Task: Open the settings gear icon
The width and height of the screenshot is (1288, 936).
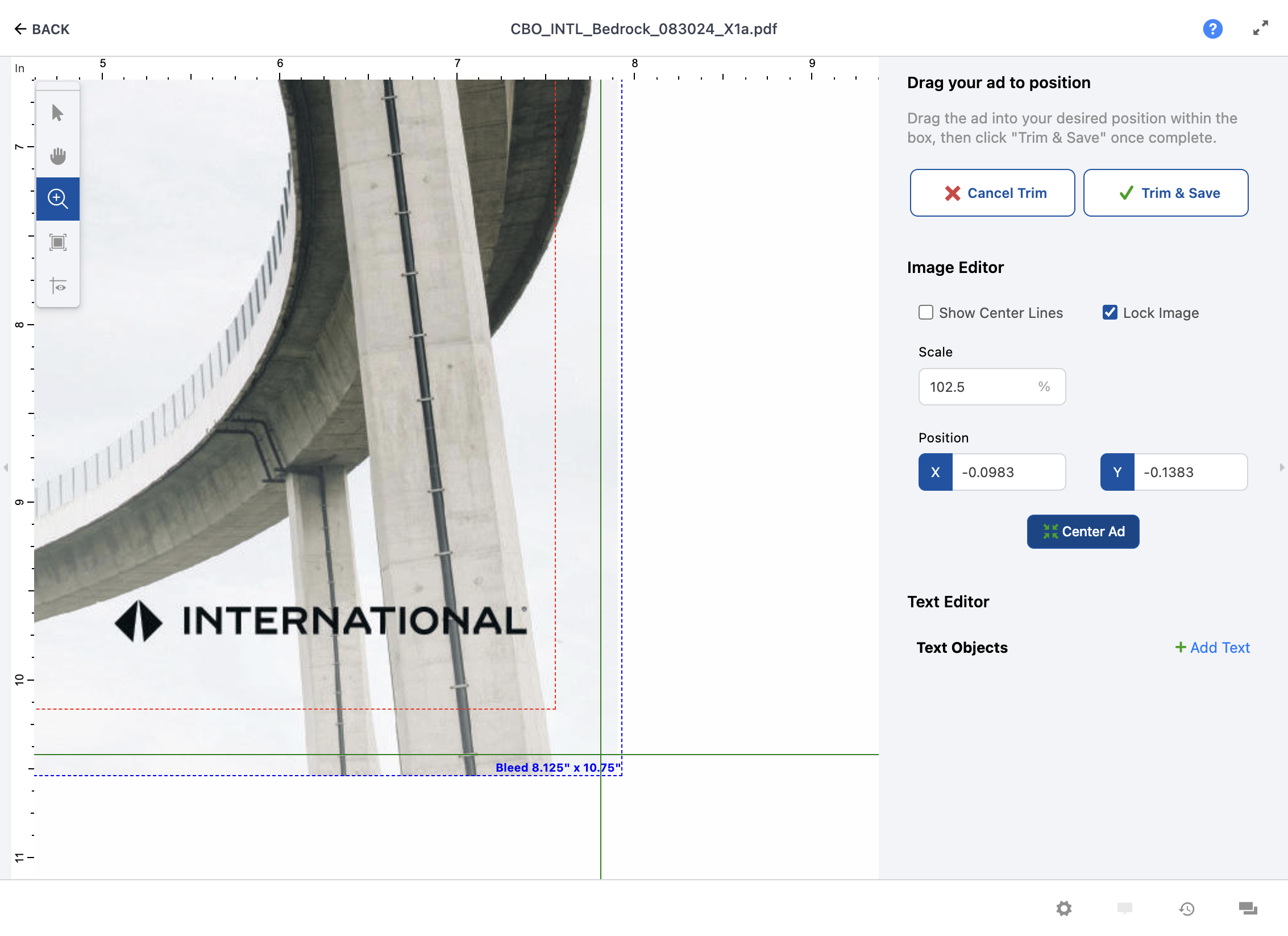Action: tap(1063, 908)
